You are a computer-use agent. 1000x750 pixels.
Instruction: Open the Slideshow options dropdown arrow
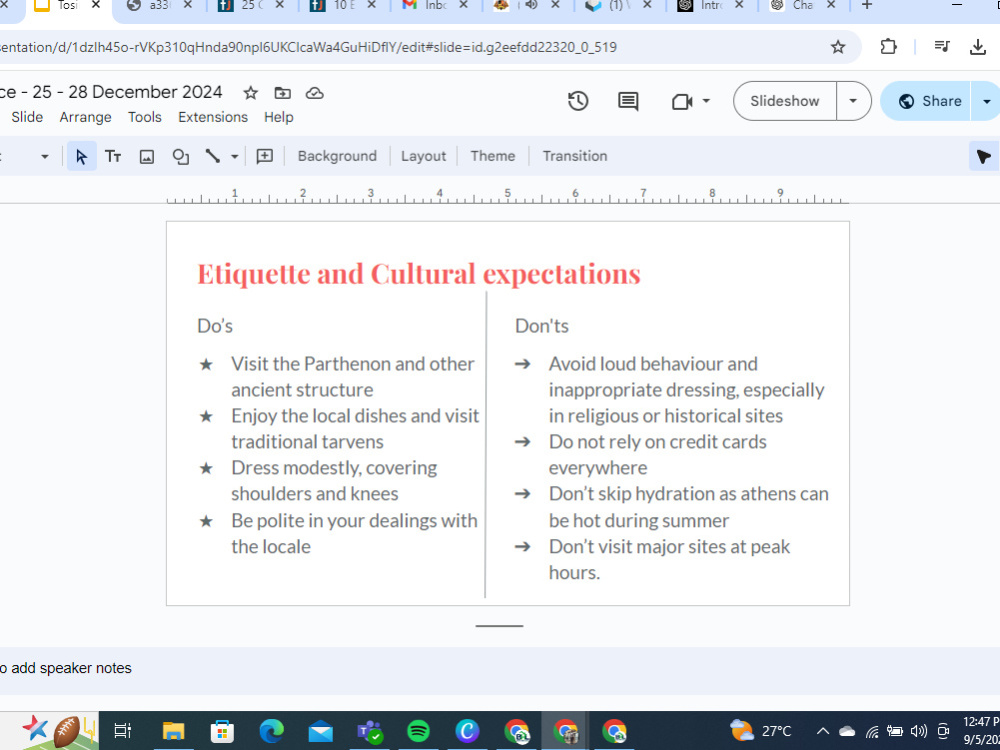point(853,101)
